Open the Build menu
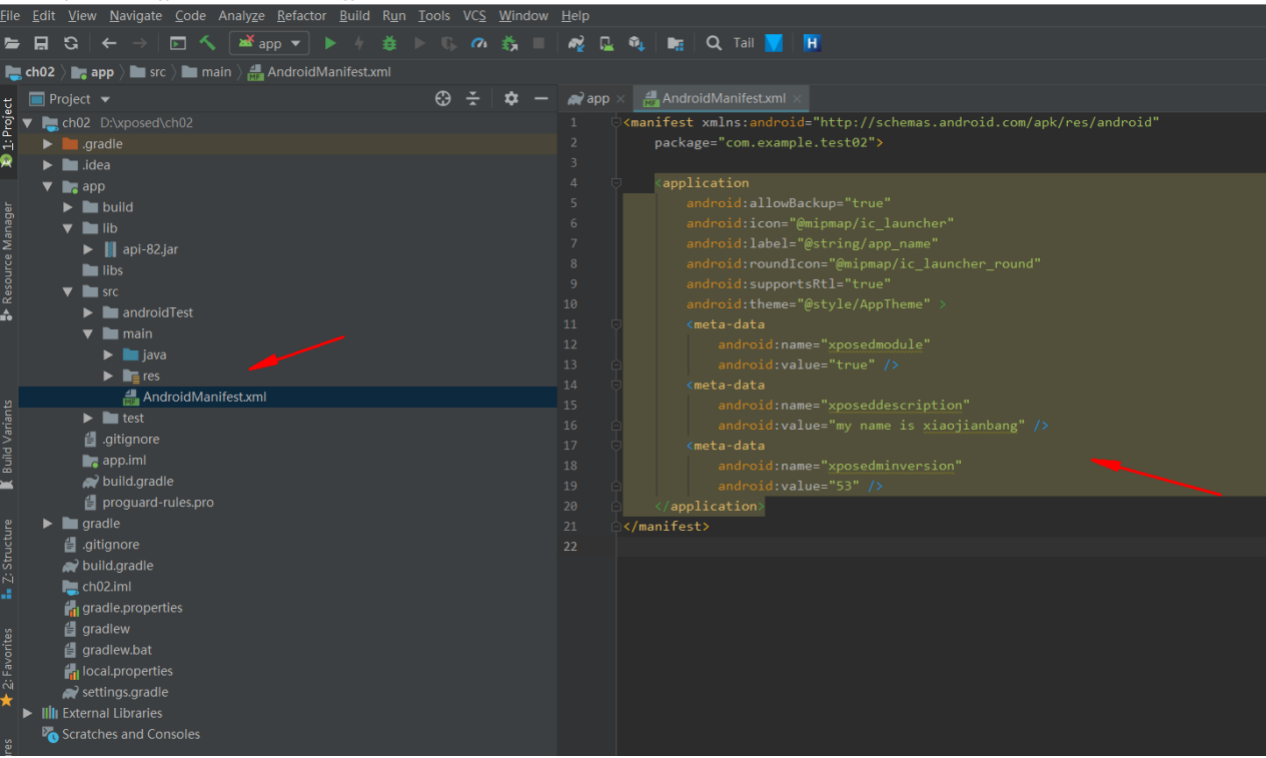1266x758 pixels. [355, 15]
